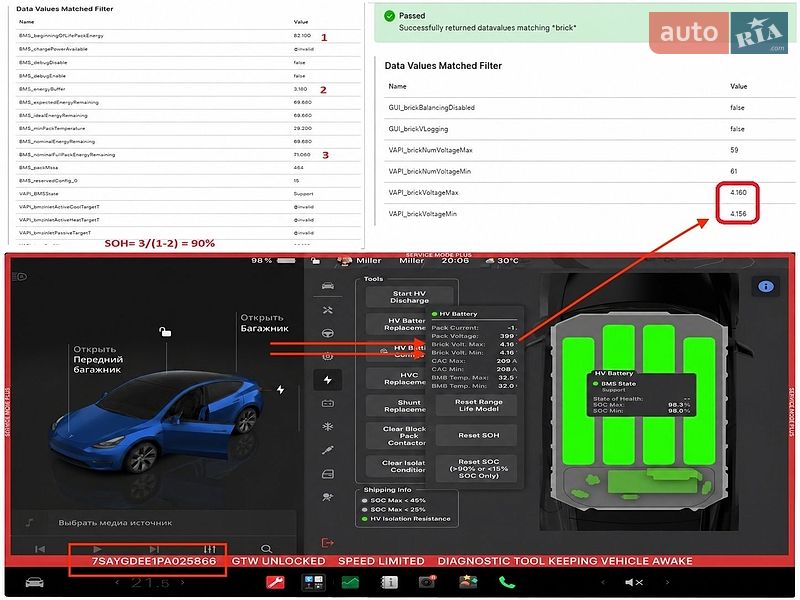Select the lightning bolt high voltage icon
The height and width of the screenshot is (600, 800).
coord(328,380)
